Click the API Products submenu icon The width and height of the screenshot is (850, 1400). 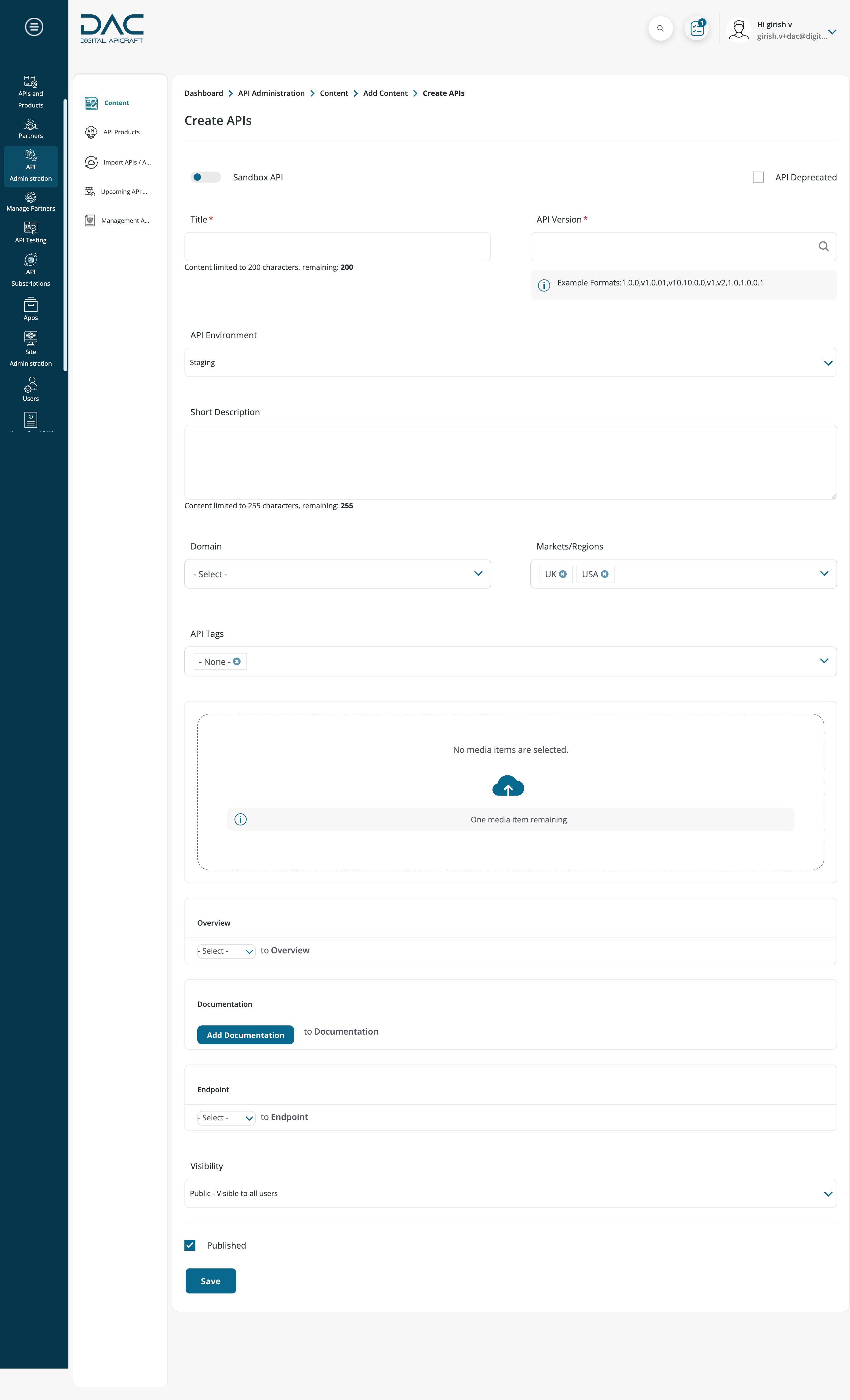point(91,132)
